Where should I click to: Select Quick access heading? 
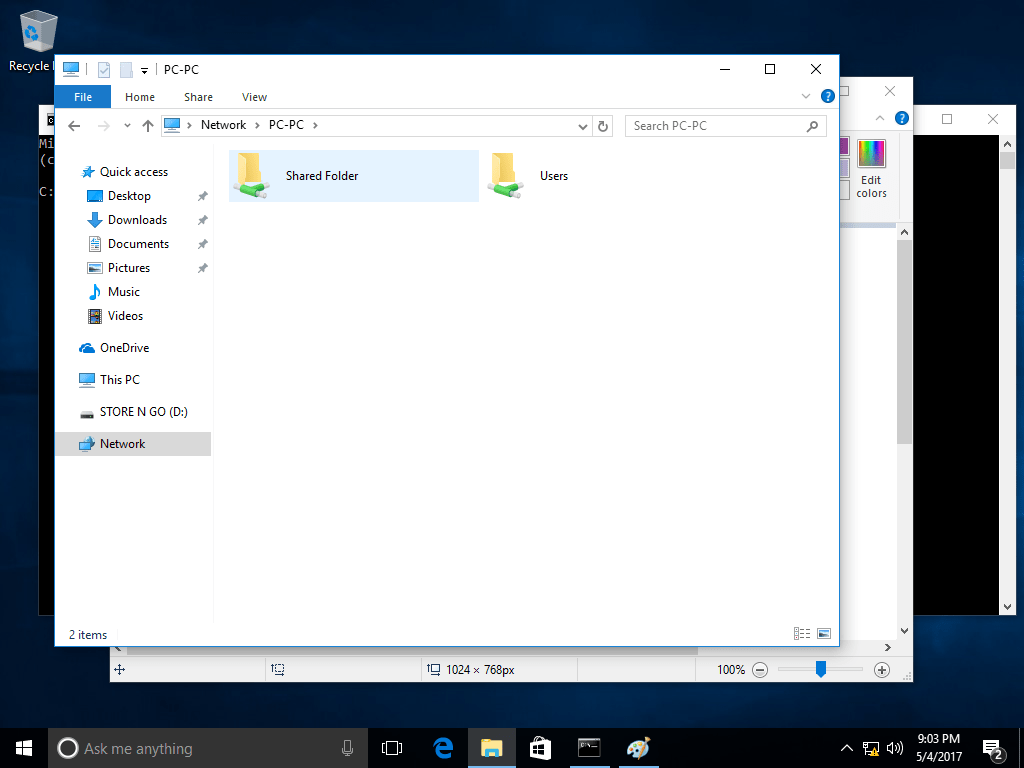133,172
